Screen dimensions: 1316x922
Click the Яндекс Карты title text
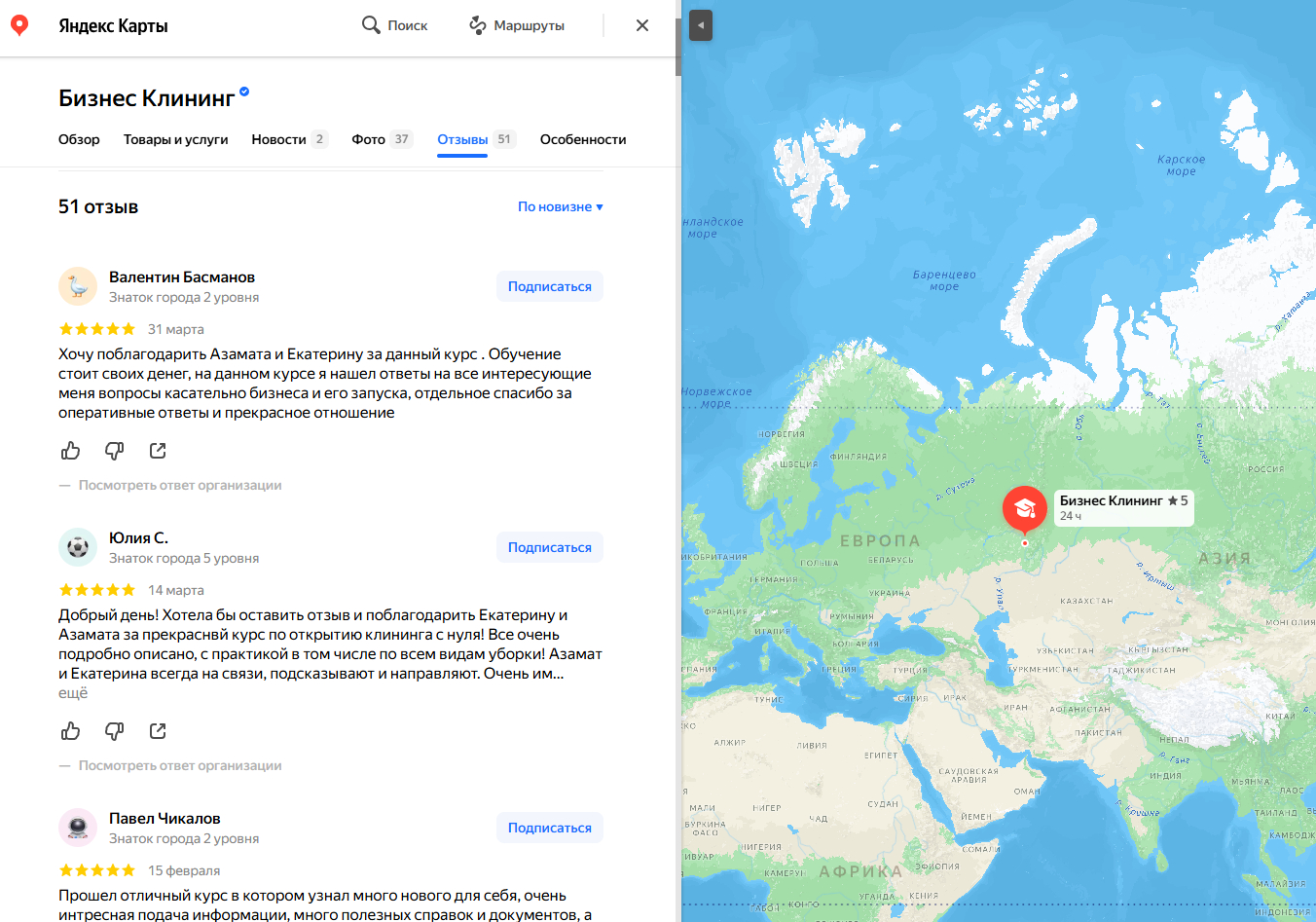click(x=113, y=25)
